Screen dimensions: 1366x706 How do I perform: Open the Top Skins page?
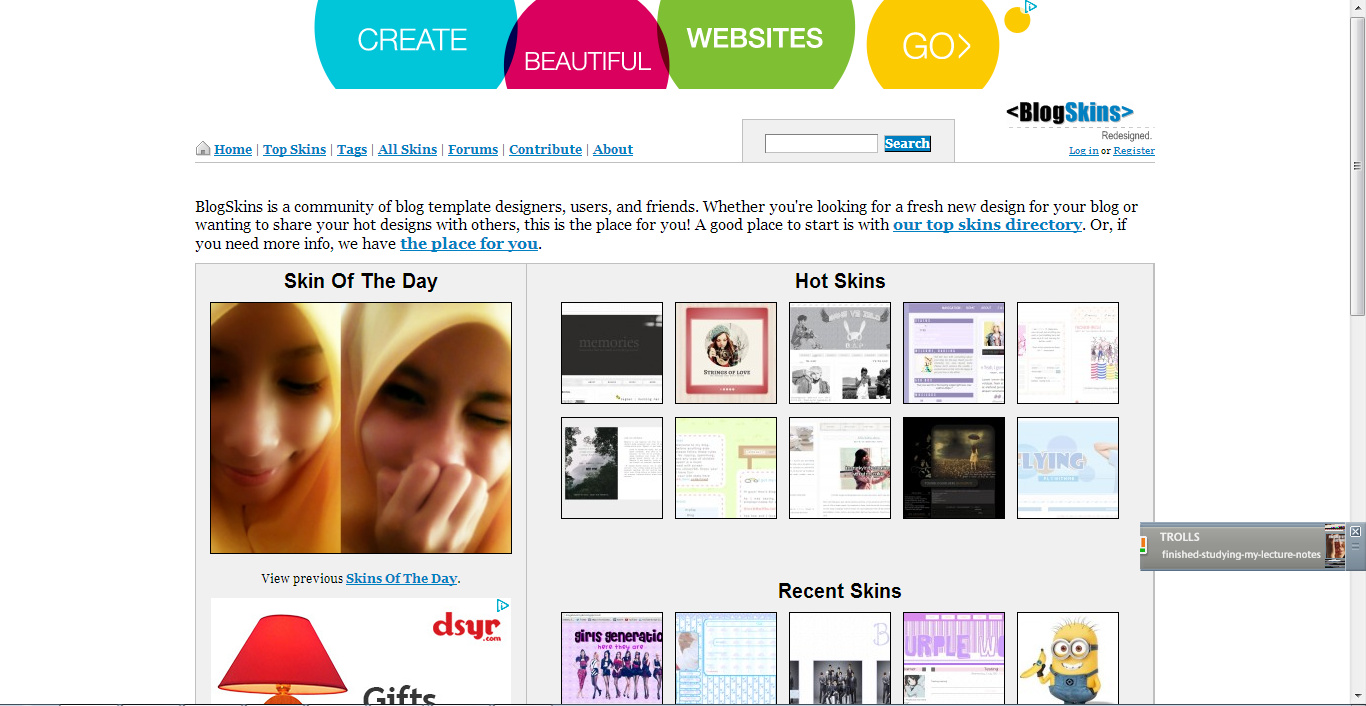pos(294,150)
